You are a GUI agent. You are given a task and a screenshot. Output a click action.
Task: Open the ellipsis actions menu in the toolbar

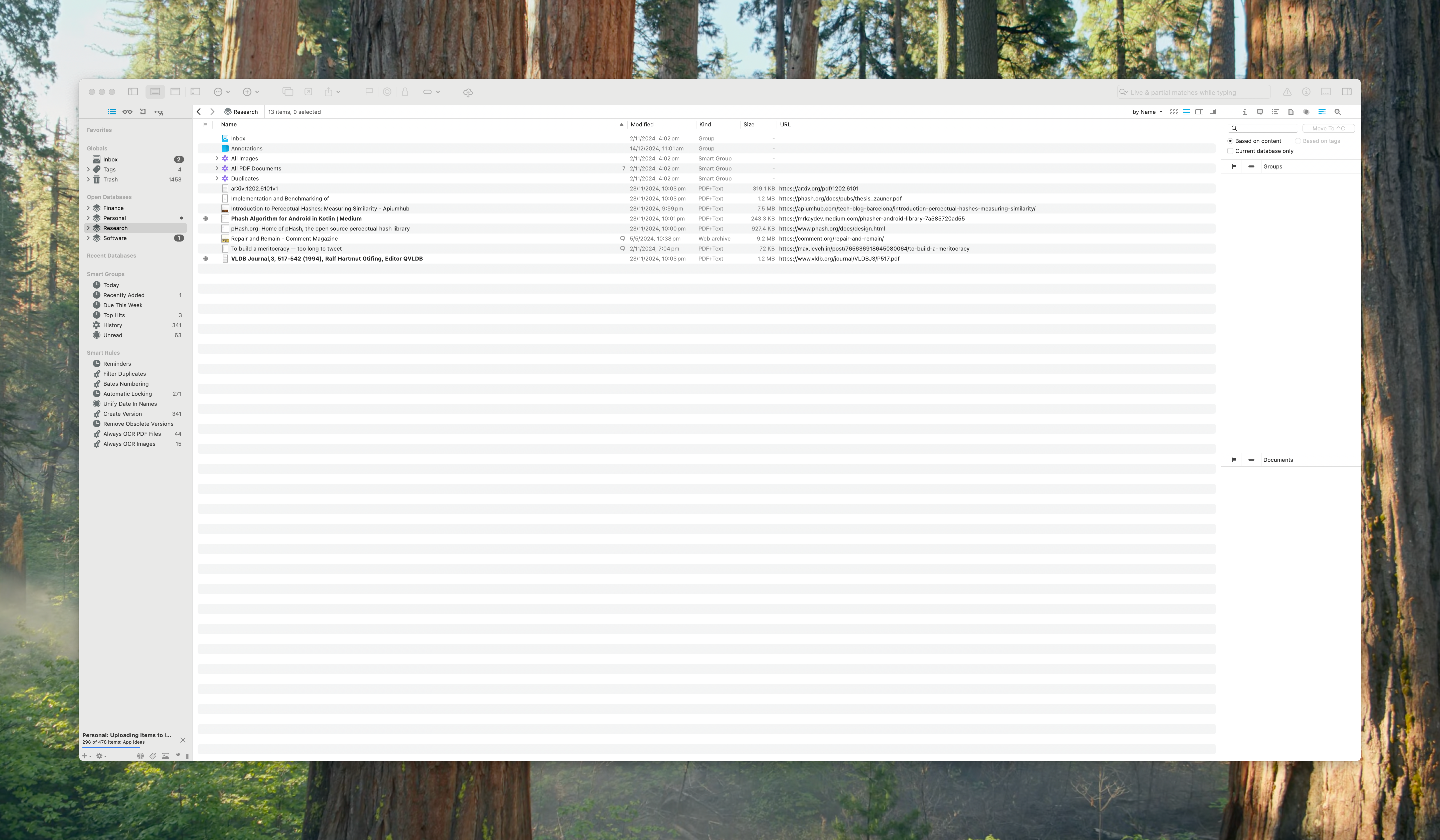(x=219, y=92)
